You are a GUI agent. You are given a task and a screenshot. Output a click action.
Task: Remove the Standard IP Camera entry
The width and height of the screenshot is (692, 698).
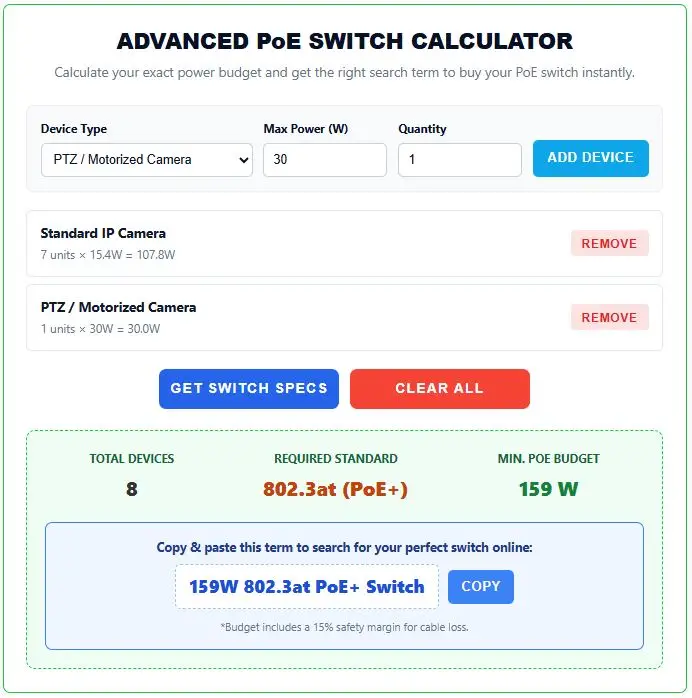609,243
